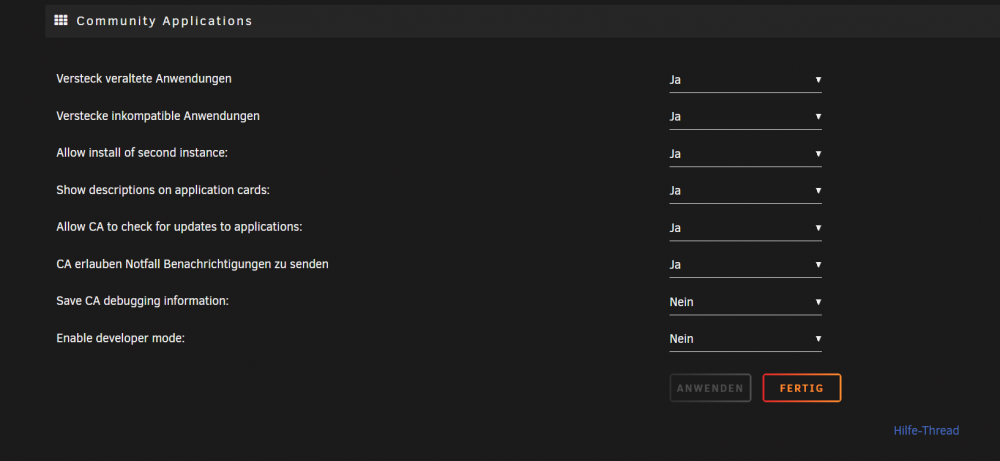Image resolution: width=1000 pixels, height=461 pixels.
Task: Click the arrow on the inkompatible Anwendungen row
Action: (x=818, y=117)
